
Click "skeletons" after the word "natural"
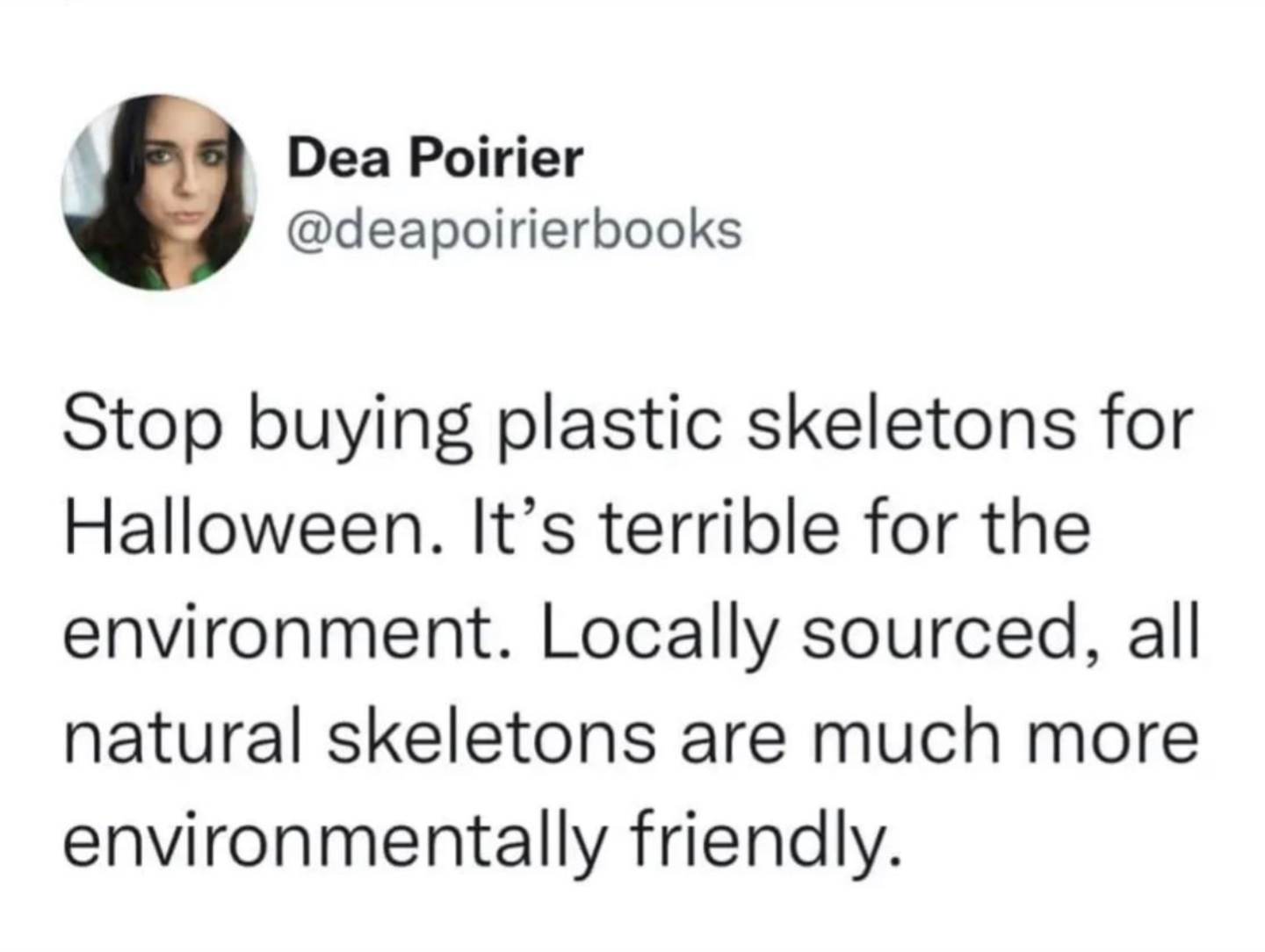point(492,736)
